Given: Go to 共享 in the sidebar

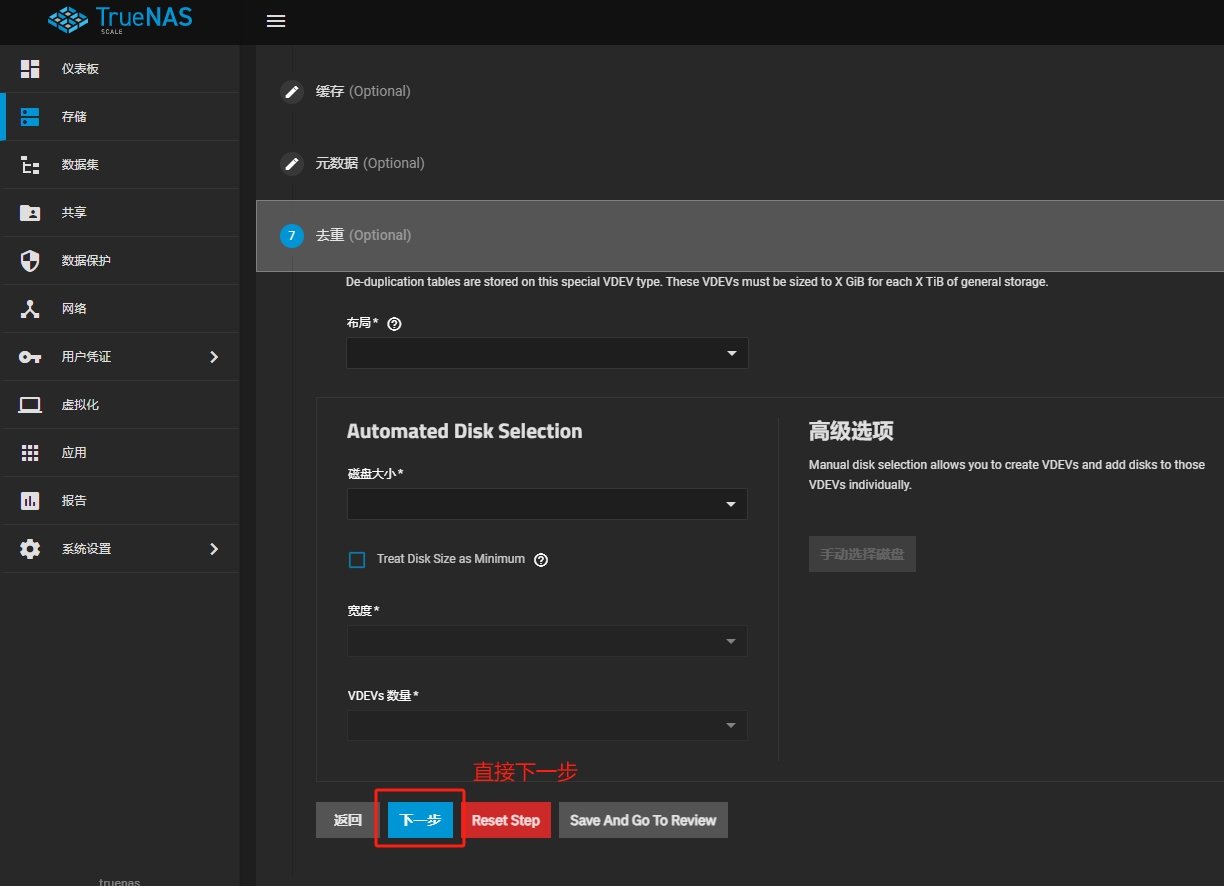Looking at the screenshot, I should click(74, 213).
